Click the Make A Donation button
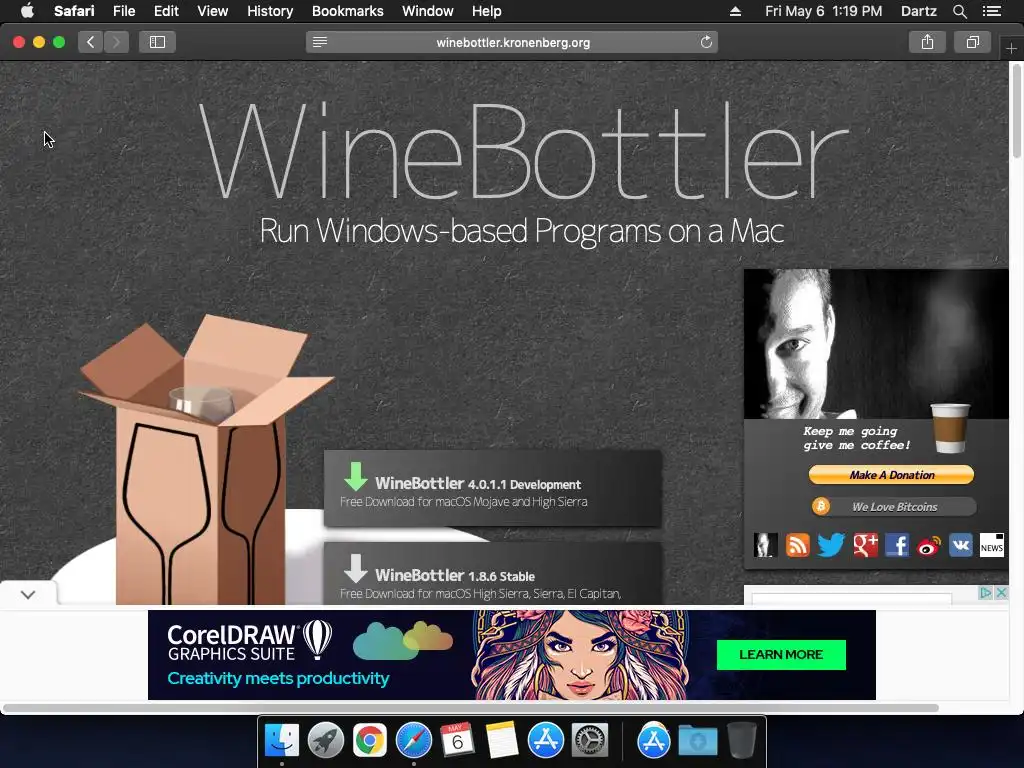 (891, 475)
